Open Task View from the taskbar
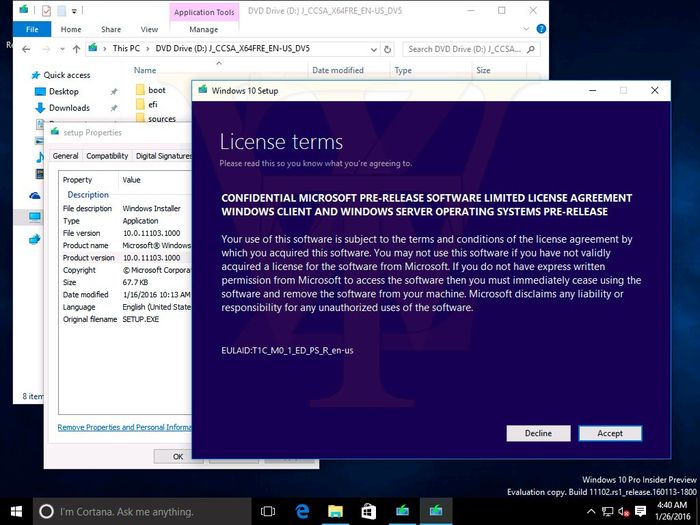 coord(268,511)
